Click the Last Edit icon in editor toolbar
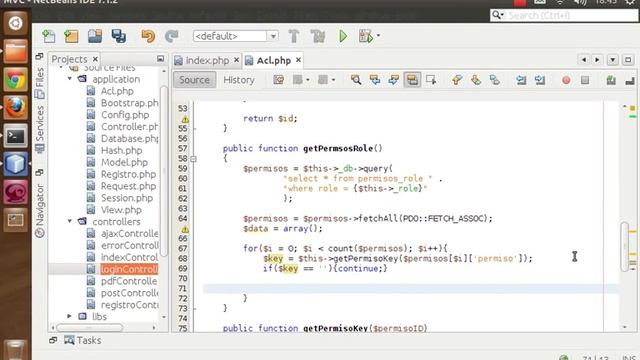Image resolution: width=640 pixels, height=360 pixels. click(279, 80)
